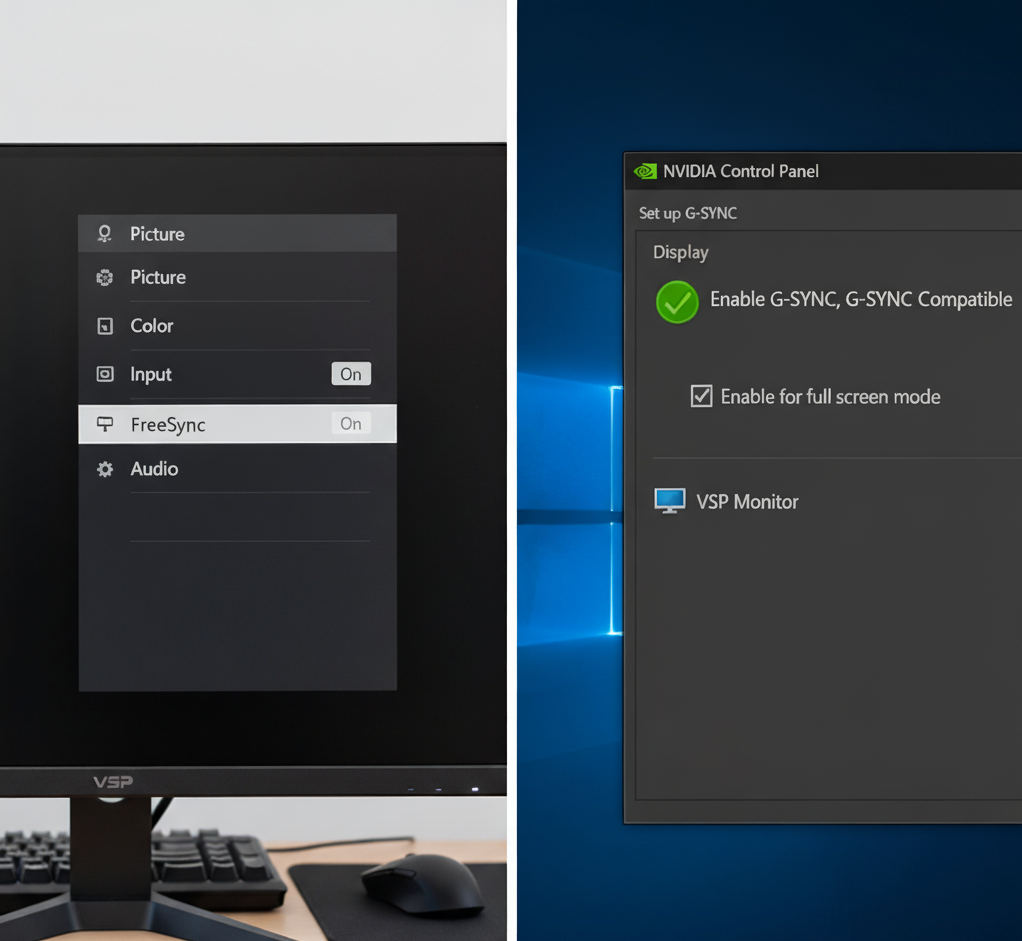This screenshot has width=1022, height=941.
Task: Click the NVIDIA Control Panel window title
Action: pyautogui.click(x=741, y=171)
